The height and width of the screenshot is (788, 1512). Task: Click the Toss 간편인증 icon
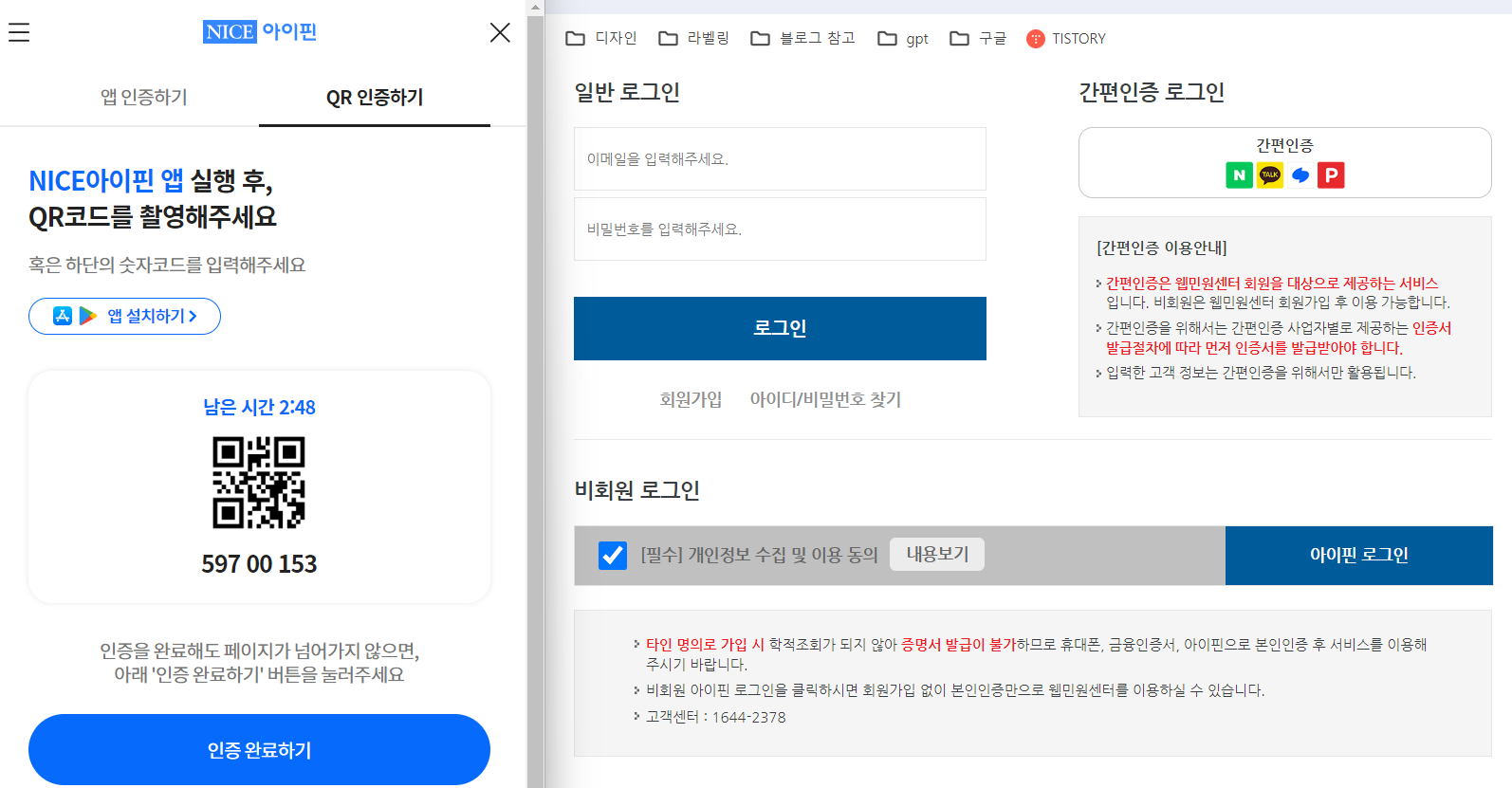pyautogui.click(x=1300, y=174)
